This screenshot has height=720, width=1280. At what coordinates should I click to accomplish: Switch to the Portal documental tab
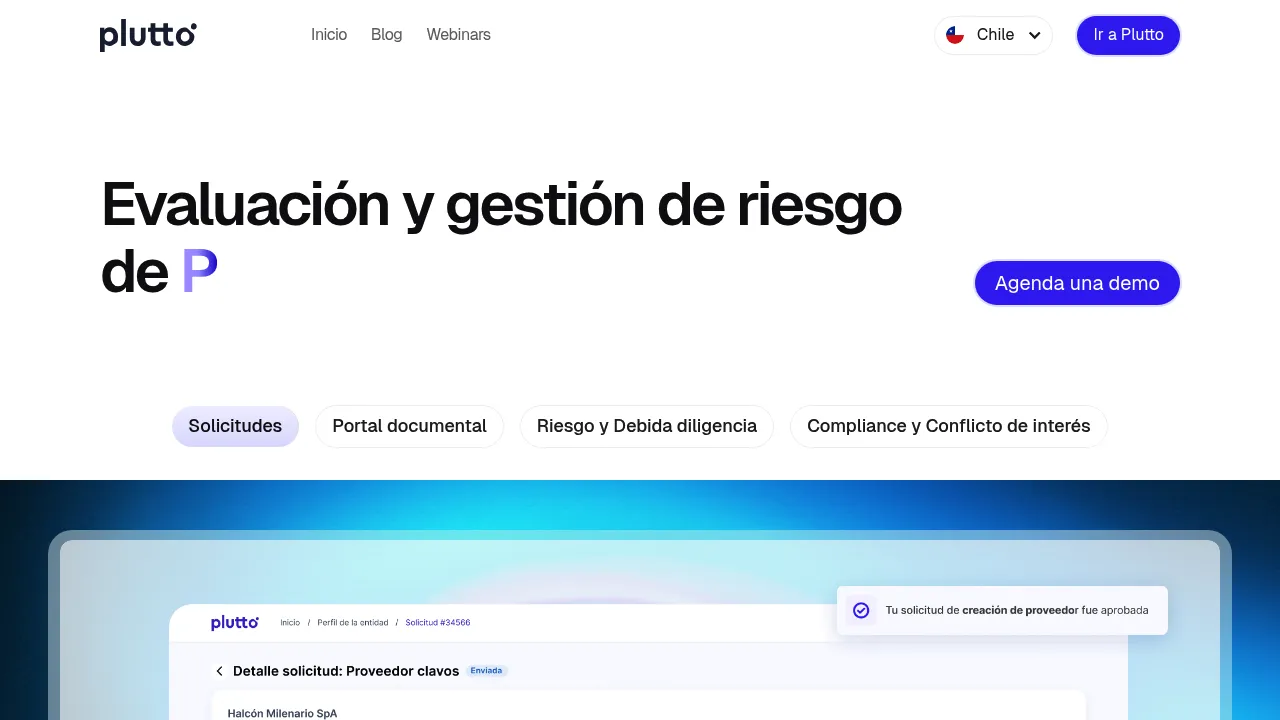pos(409,426)
